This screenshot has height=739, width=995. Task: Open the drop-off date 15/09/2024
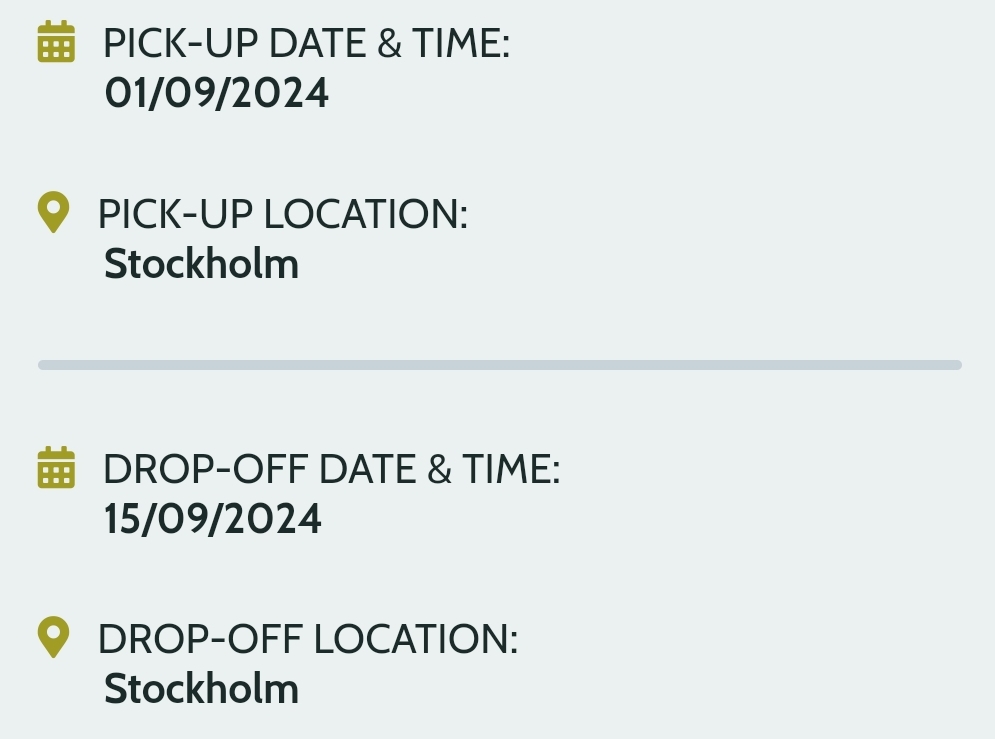click(x=213, y=519)
